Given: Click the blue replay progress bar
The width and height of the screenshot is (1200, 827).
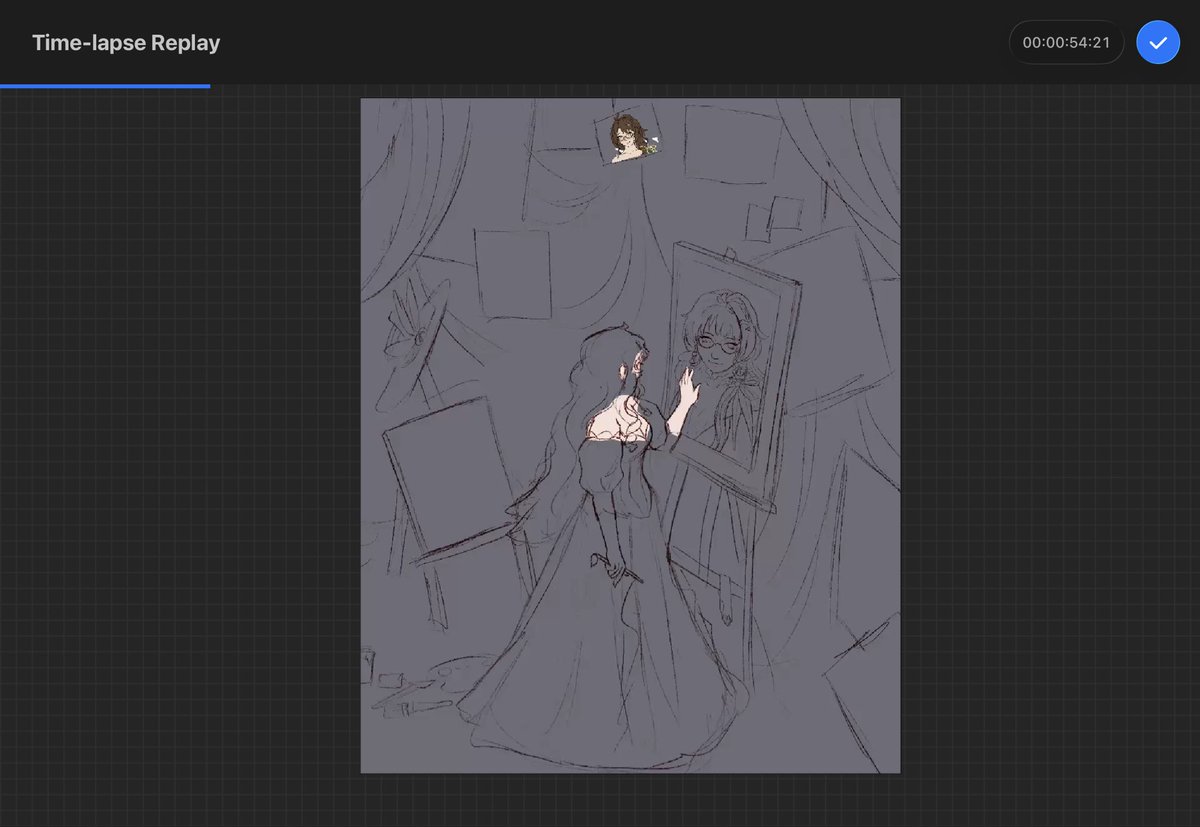Looking at the screenshot, I should (x=105, y=86).
